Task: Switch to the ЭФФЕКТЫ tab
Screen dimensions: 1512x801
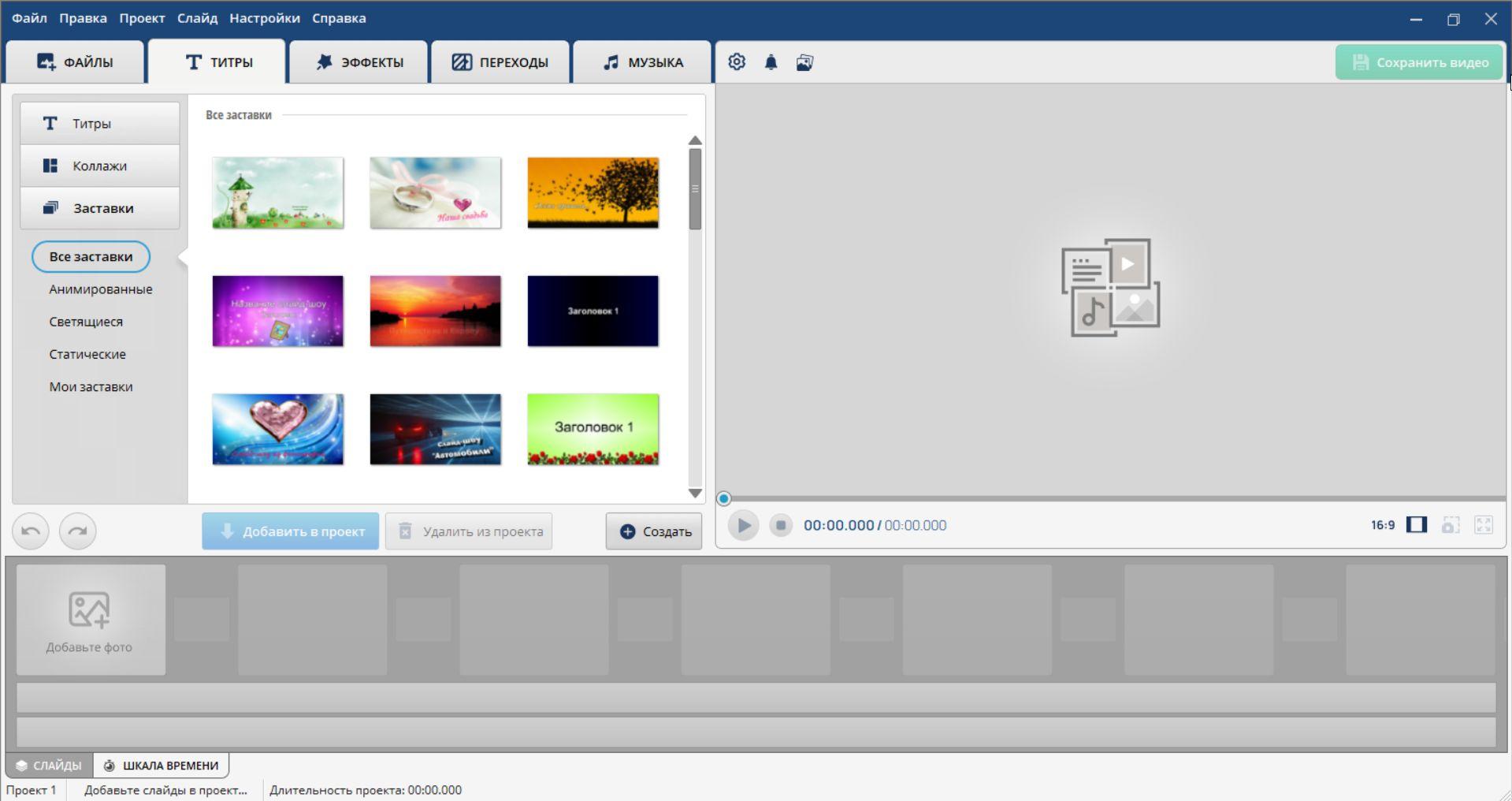Action: tap(359, 62)
